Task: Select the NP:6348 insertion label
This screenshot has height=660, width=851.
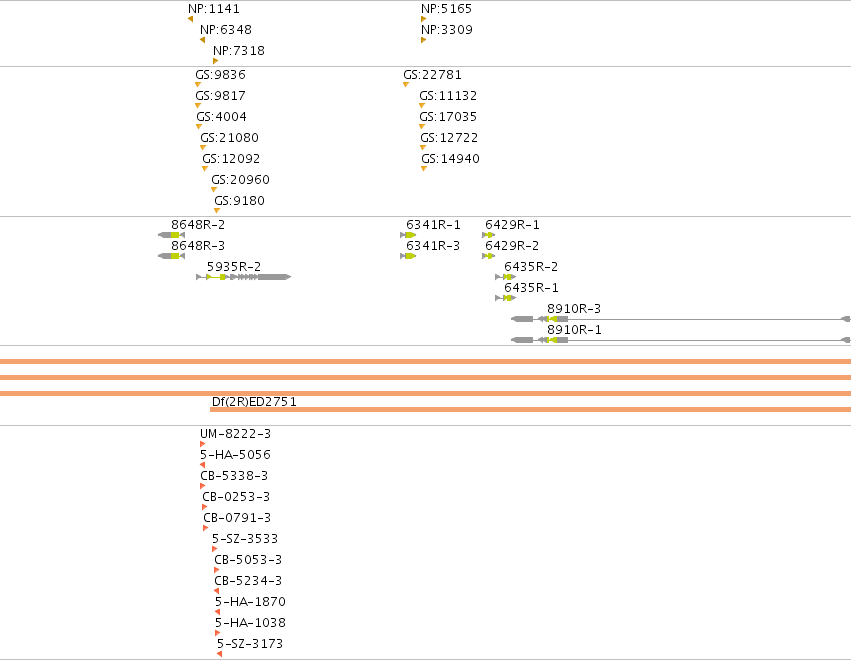Action: coord(226,30)
